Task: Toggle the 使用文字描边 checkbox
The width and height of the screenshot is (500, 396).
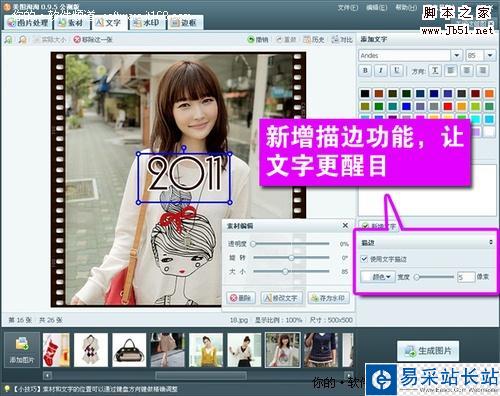Action: [x=364, y=259]
